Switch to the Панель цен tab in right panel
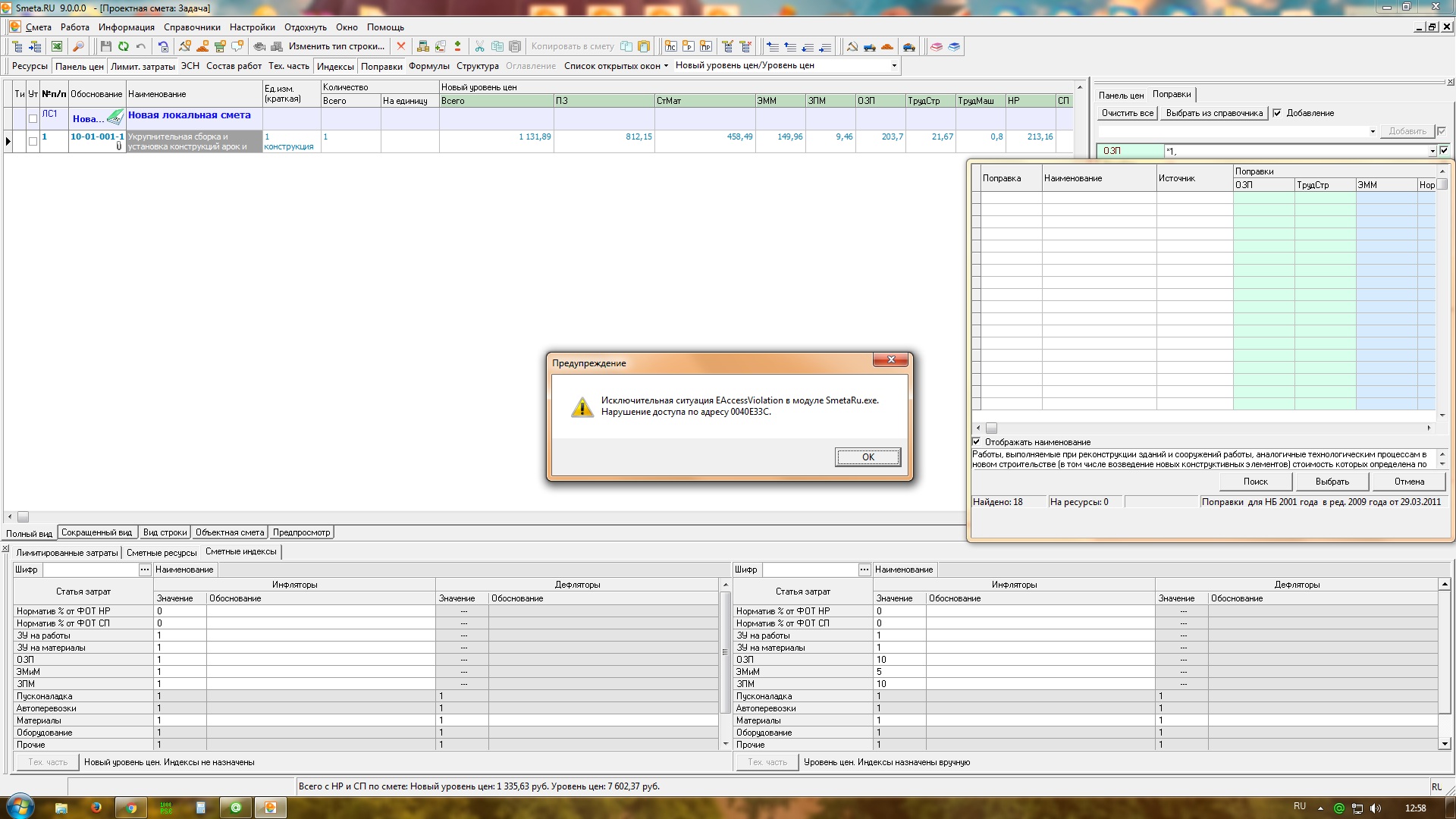The height and width of the screenshot is (819, 1456). (1121, 96)
